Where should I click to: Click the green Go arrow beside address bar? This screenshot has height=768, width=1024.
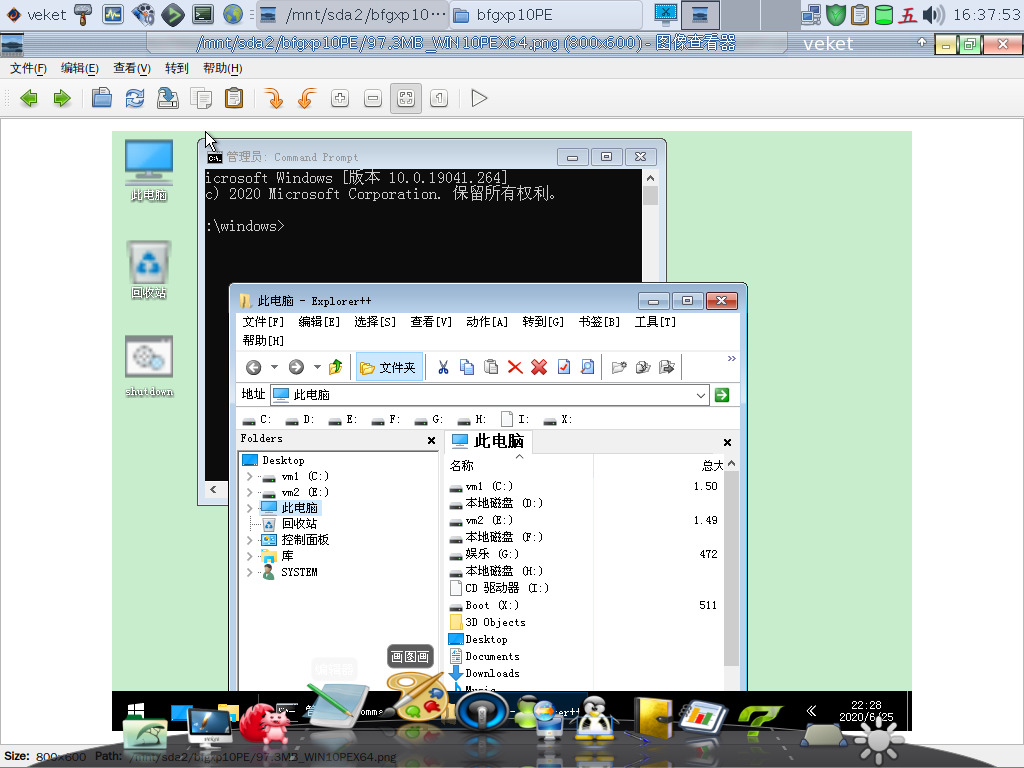pos(722,395)
